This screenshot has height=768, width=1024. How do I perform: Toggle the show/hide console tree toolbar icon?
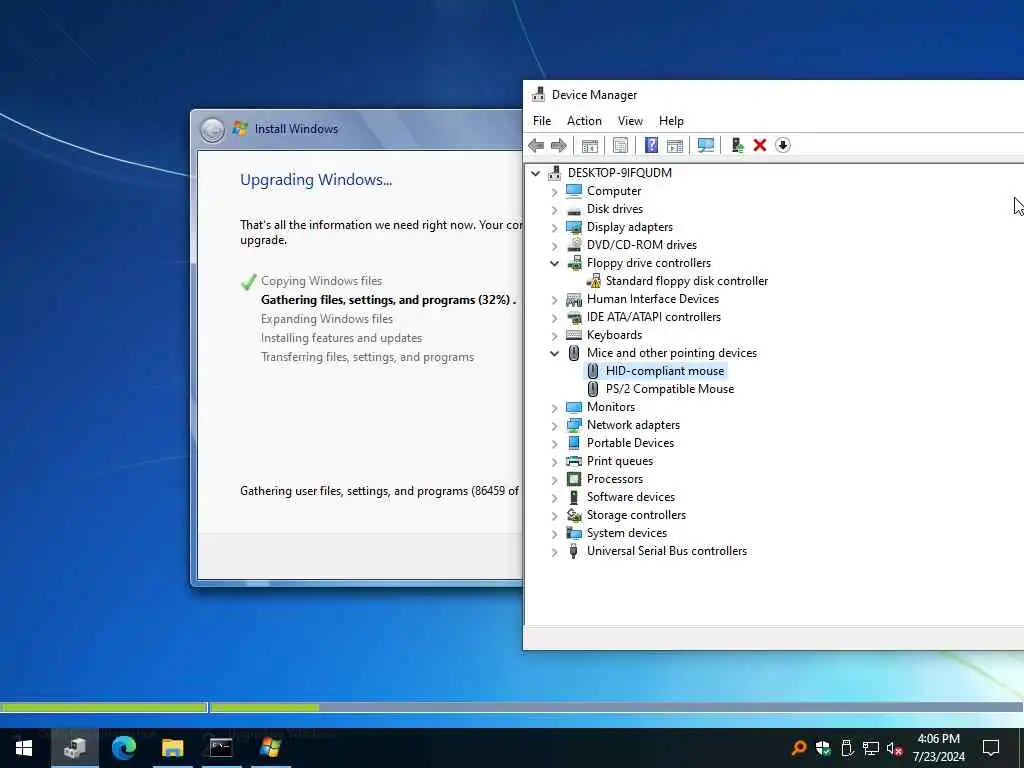pyautogui.click(x=590, y=145)
